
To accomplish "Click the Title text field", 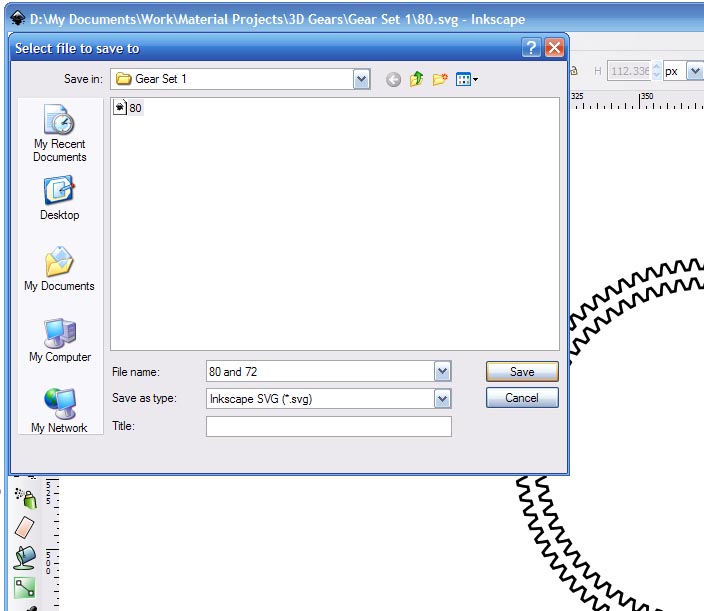I will coord(329,426).
